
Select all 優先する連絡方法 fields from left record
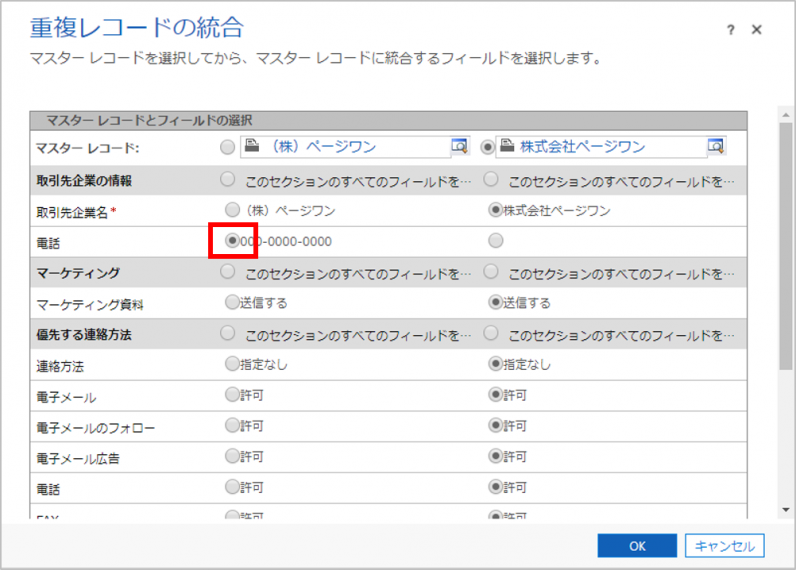pos(228,333)
